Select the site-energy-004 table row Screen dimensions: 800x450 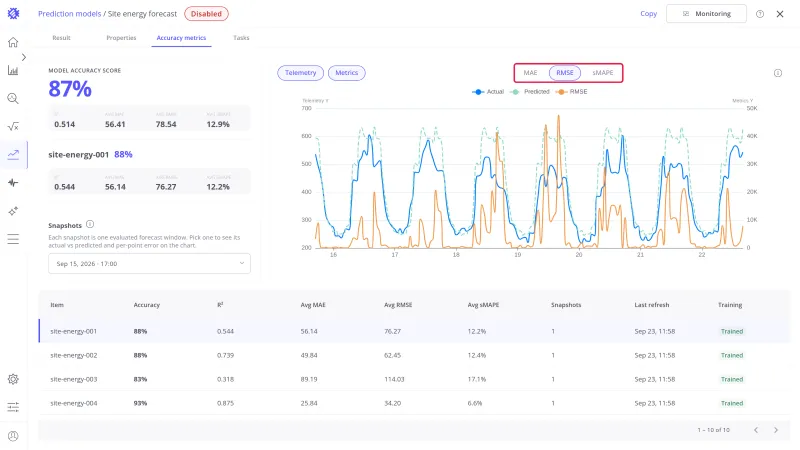[414, 403]
